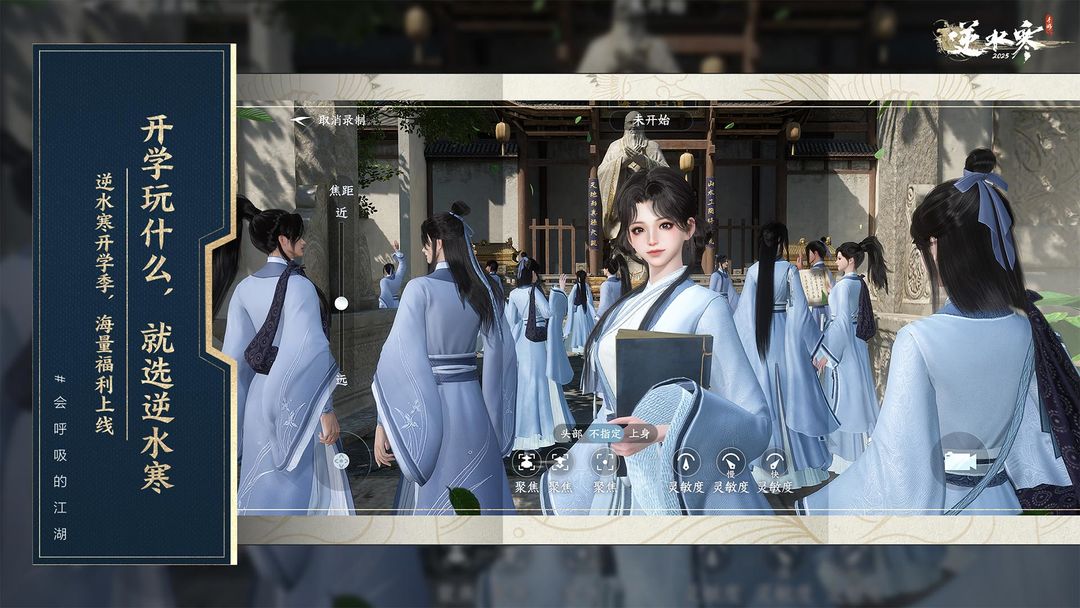Click the first 聚焦 focus icon
The image size is (1080, 608).
tap(526, 462)
